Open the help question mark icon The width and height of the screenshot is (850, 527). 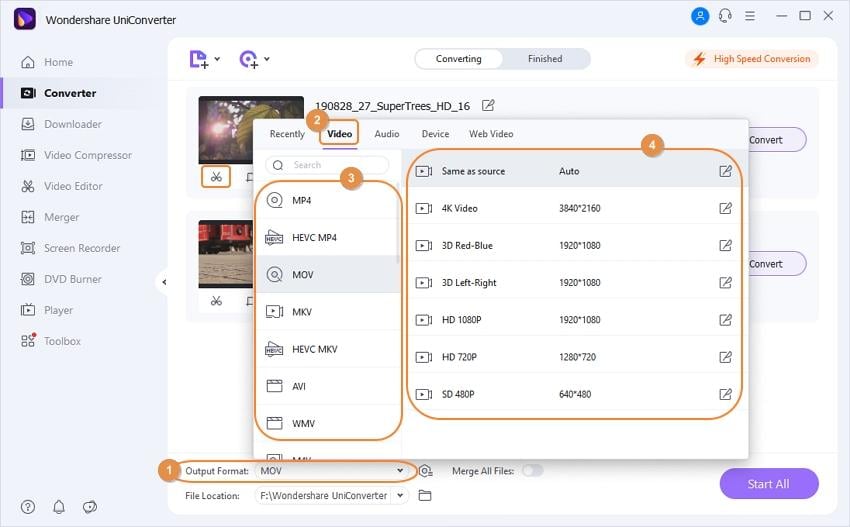click(28, 507)
